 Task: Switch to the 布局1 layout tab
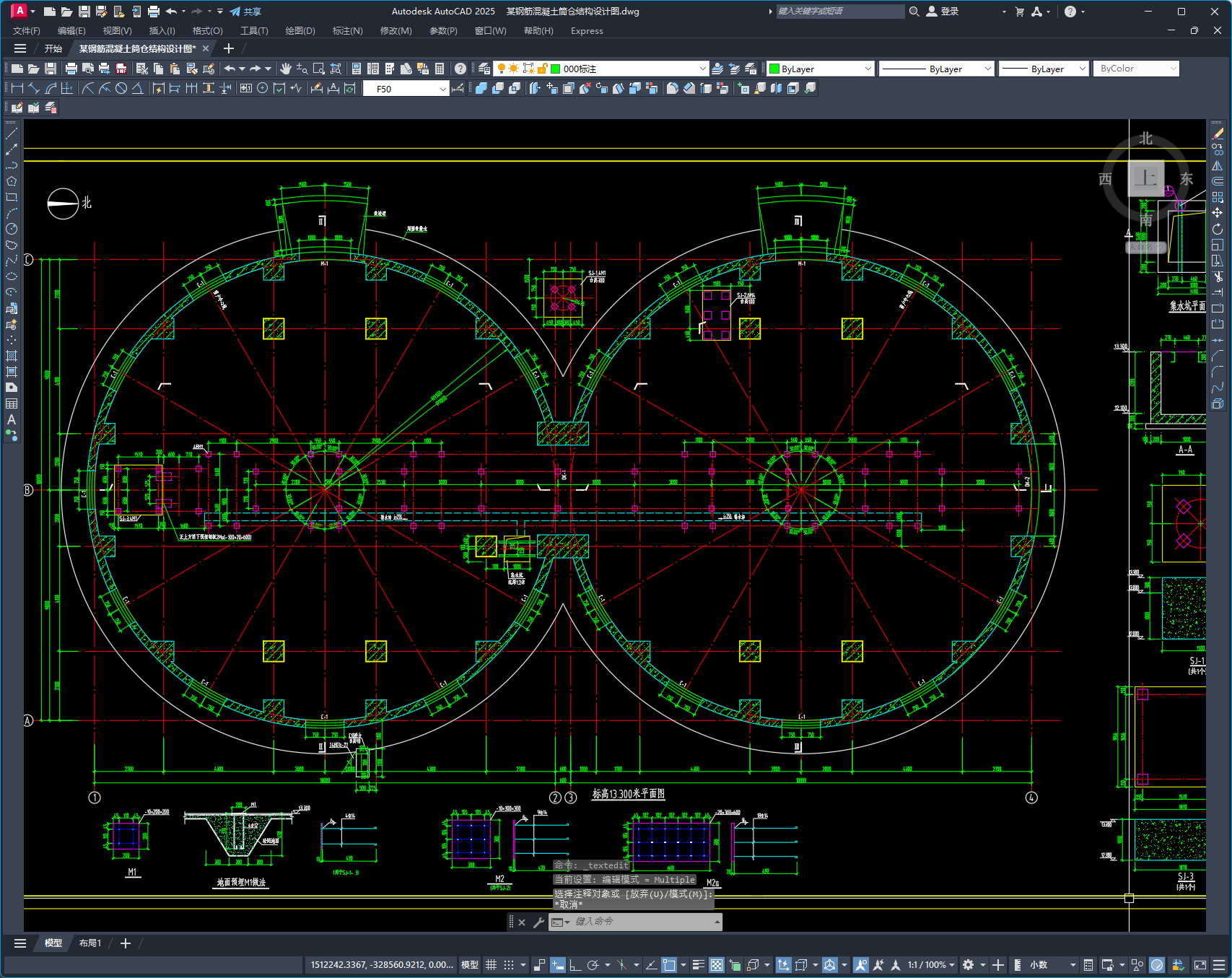click(90, 943)
